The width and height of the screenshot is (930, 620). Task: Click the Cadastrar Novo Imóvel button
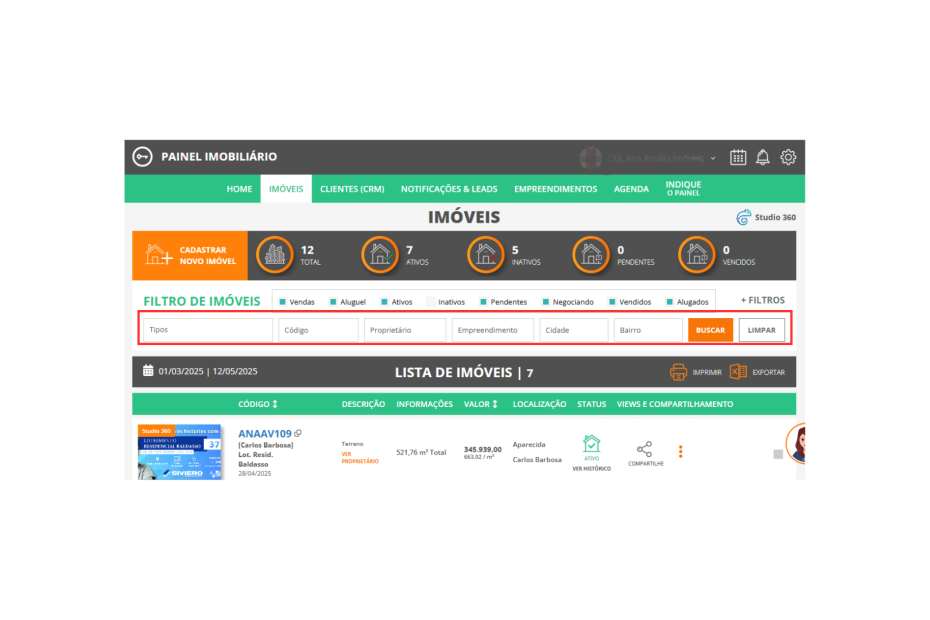189,256
